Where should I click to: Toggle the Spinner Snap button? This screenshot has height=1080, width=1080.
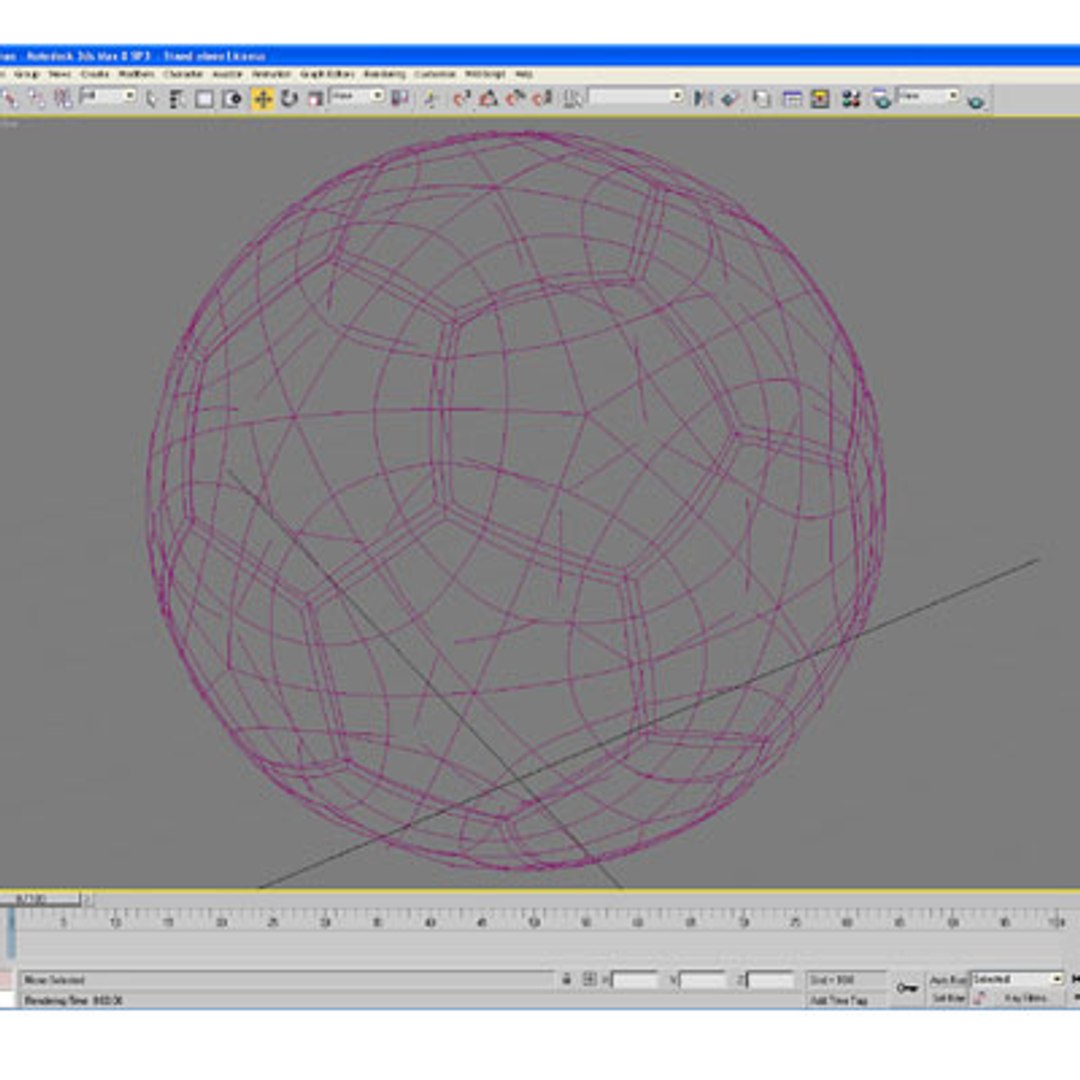[543, 98]
